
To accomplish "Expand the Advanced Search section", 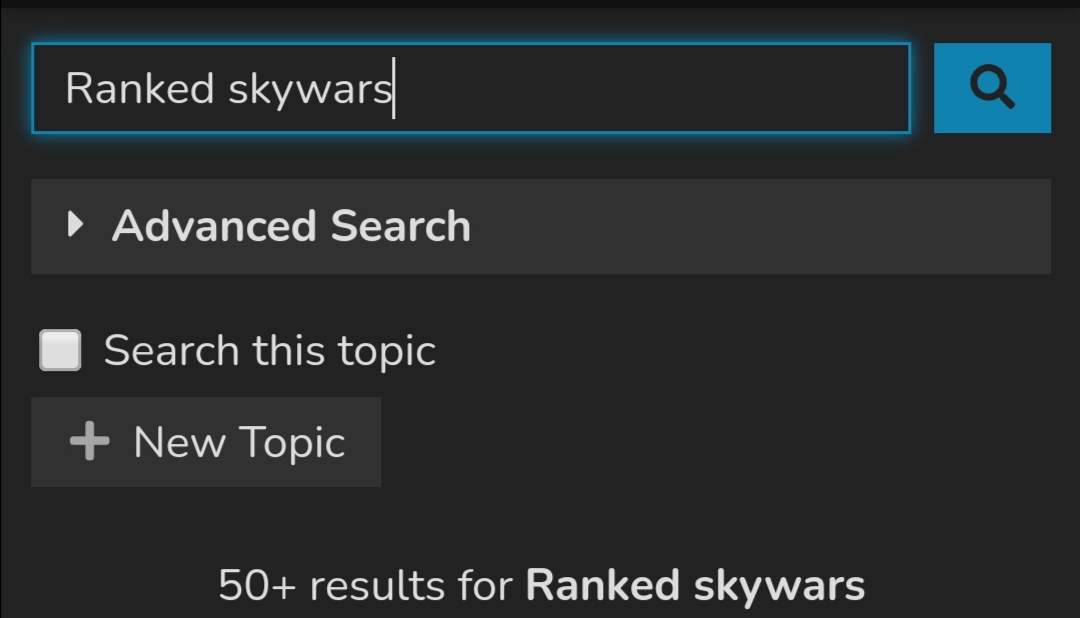I will [x=541, y=226].
